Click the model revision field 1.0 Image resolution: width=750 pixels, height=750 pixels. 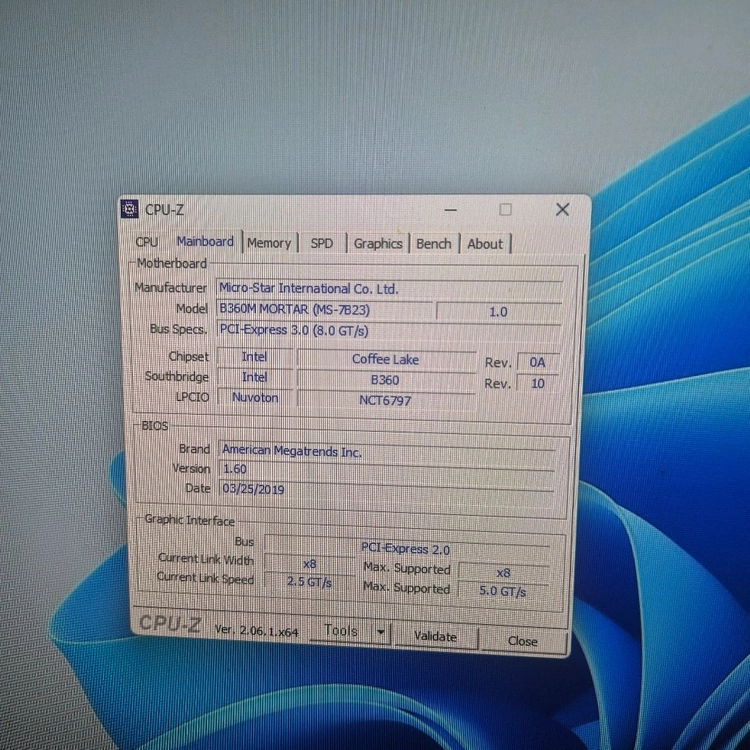tap(498, 312)
